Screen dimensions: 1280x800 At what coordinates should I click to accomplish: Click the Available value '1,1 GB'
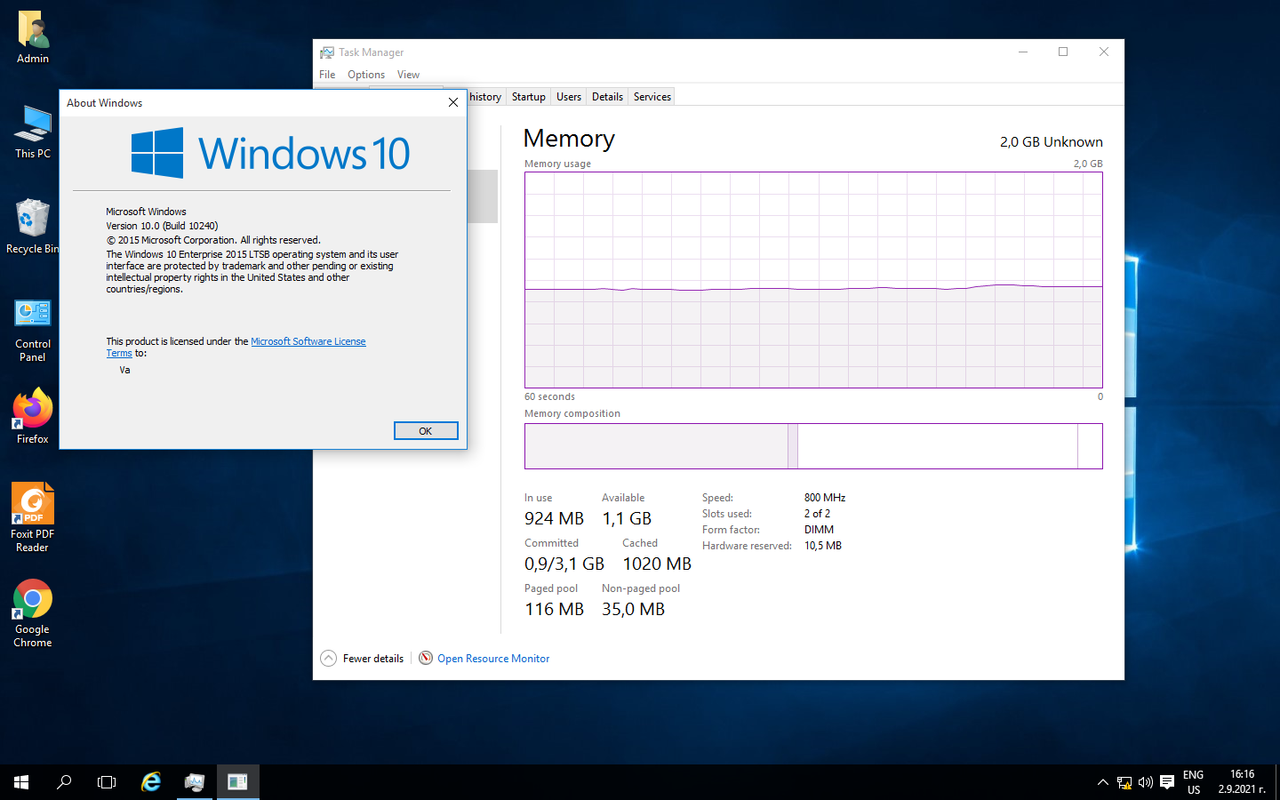point(626,518)
